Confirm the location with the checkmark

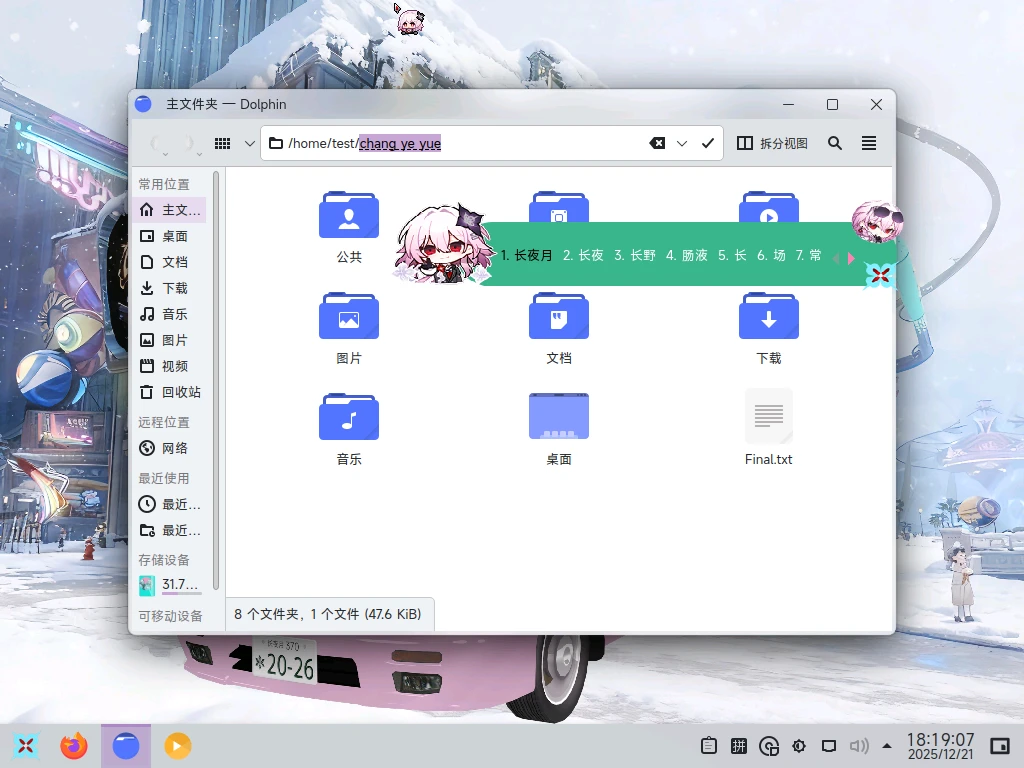707,143
